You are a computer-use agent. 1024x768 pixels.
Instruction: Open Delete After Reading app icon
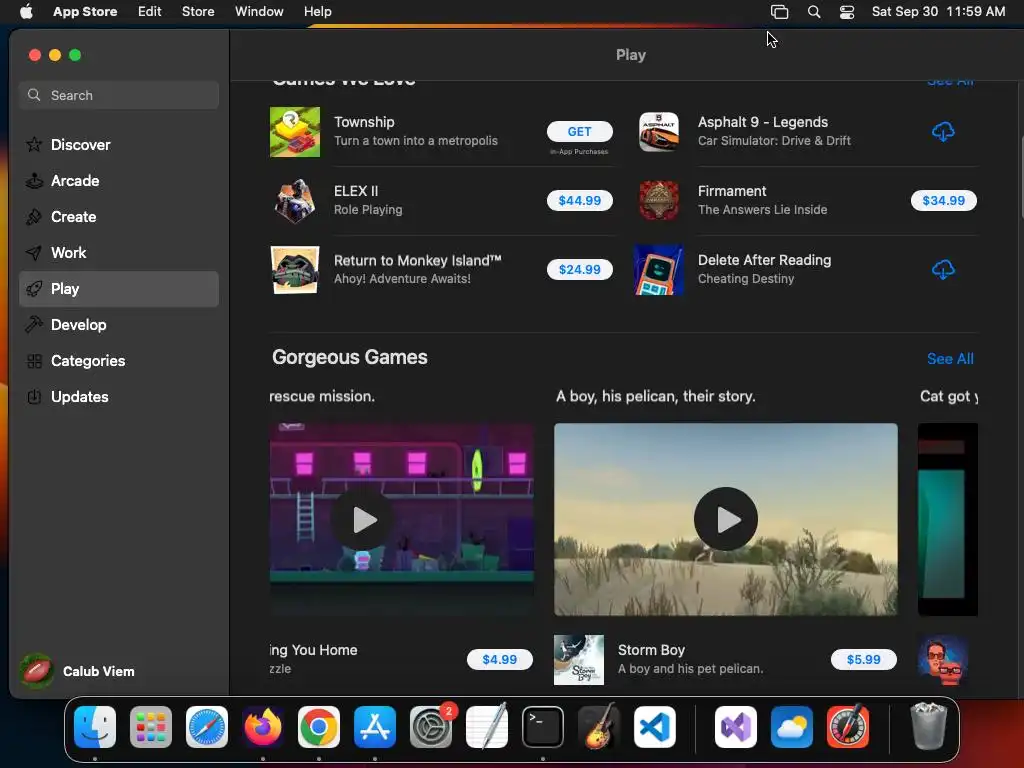tap(658, 270)
